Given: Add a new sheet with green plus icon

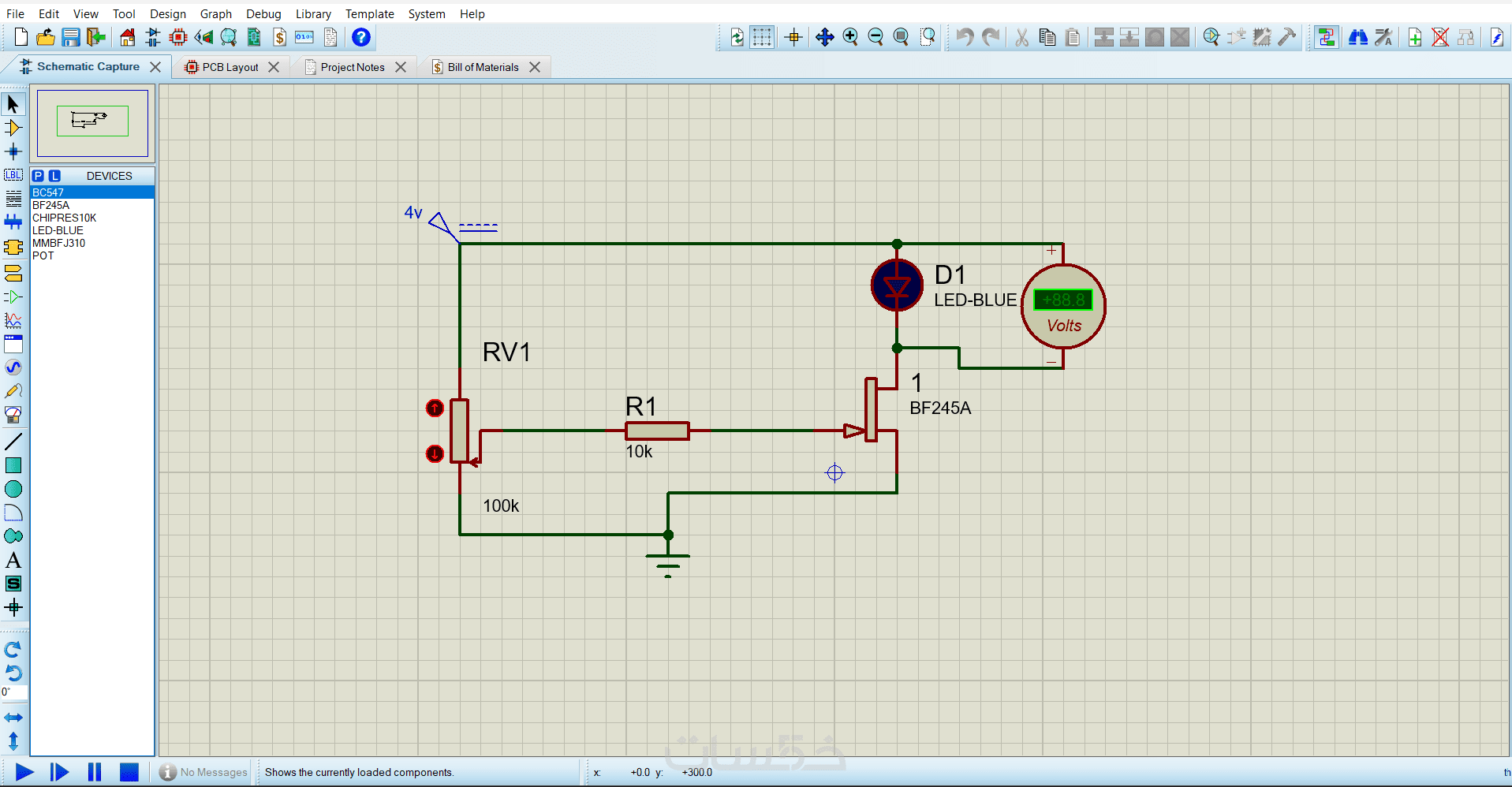Looking at the screenshot, I should (x=1415, y=37).
